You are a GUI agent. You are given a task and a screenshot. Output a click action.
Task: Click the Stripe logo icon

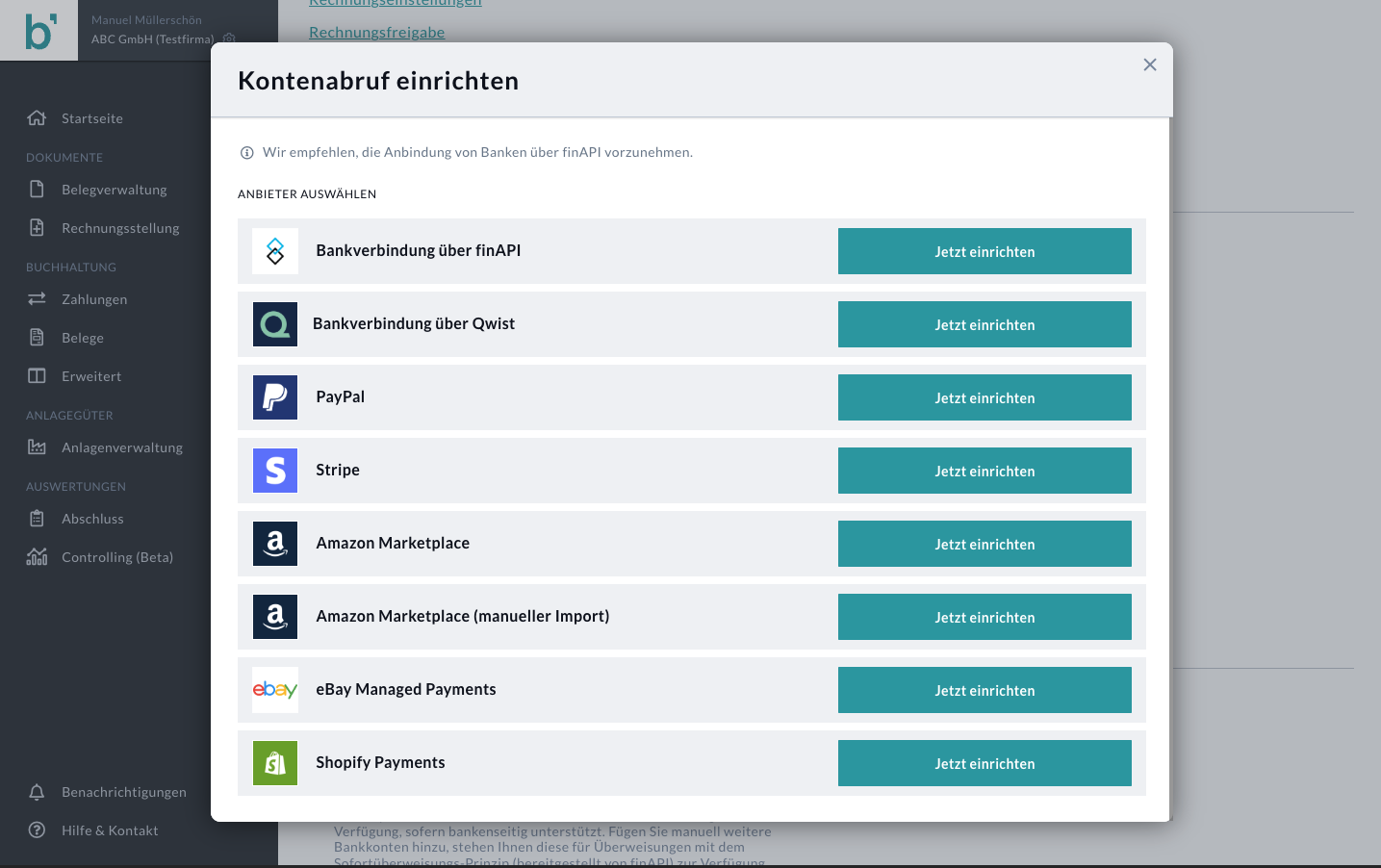click(275, 471)
